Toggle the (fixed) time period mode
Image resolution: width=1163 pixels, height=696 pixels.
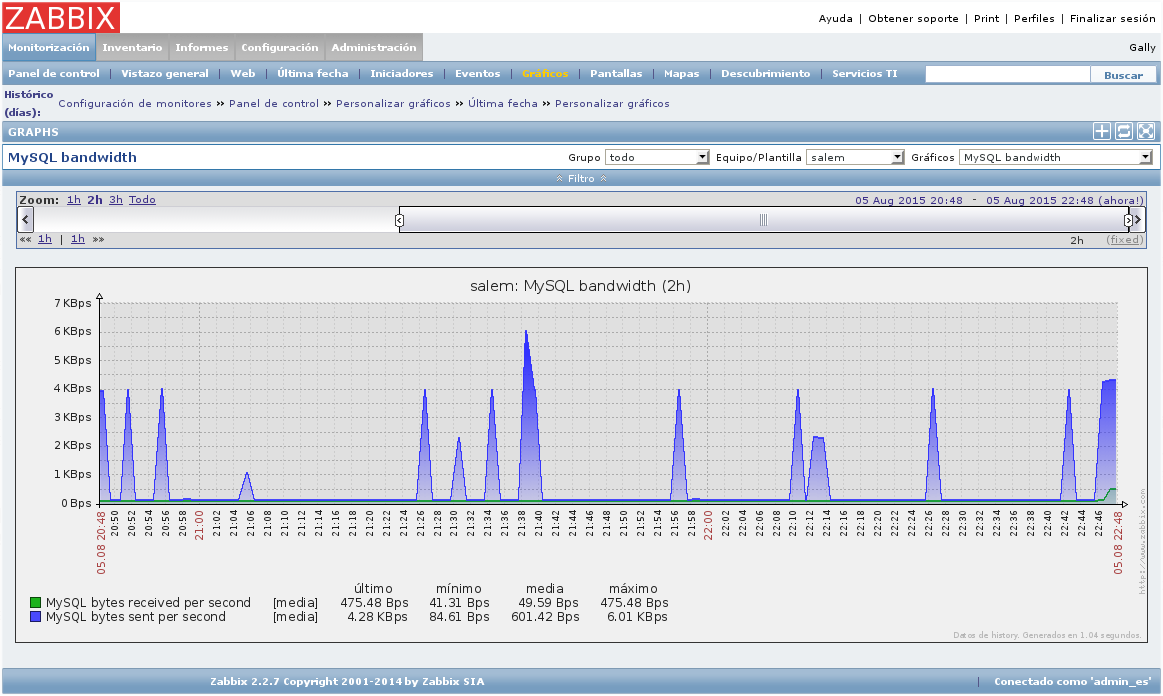[x=1124, y=240]
